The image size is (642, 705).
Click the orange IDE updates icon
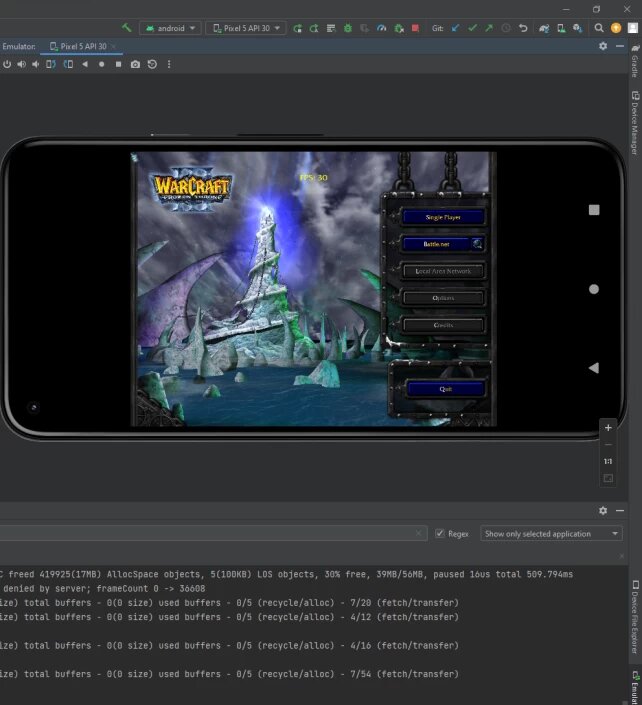click(x=616, y=28)
